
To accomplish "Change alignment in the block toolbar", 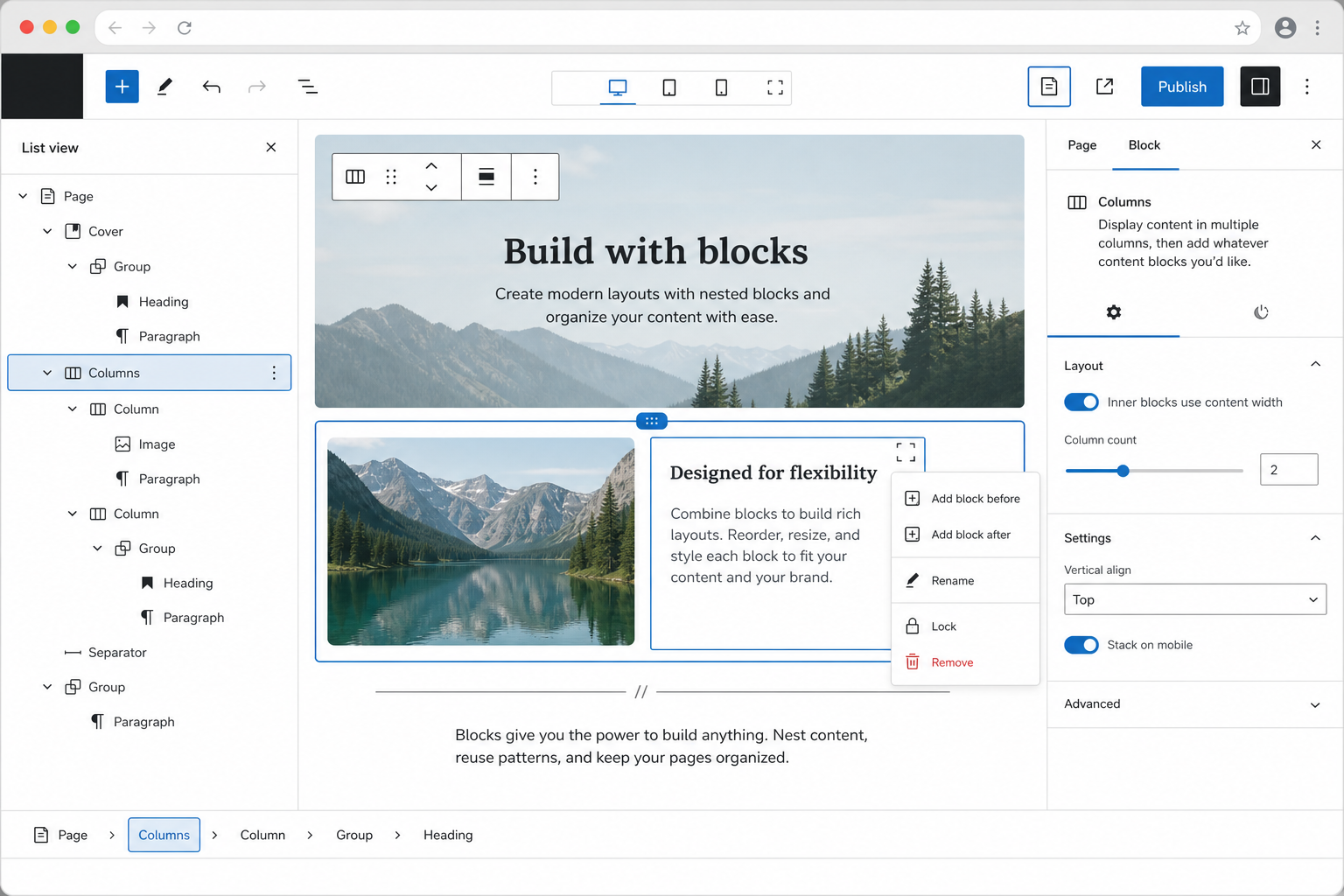I will [486, 177].
